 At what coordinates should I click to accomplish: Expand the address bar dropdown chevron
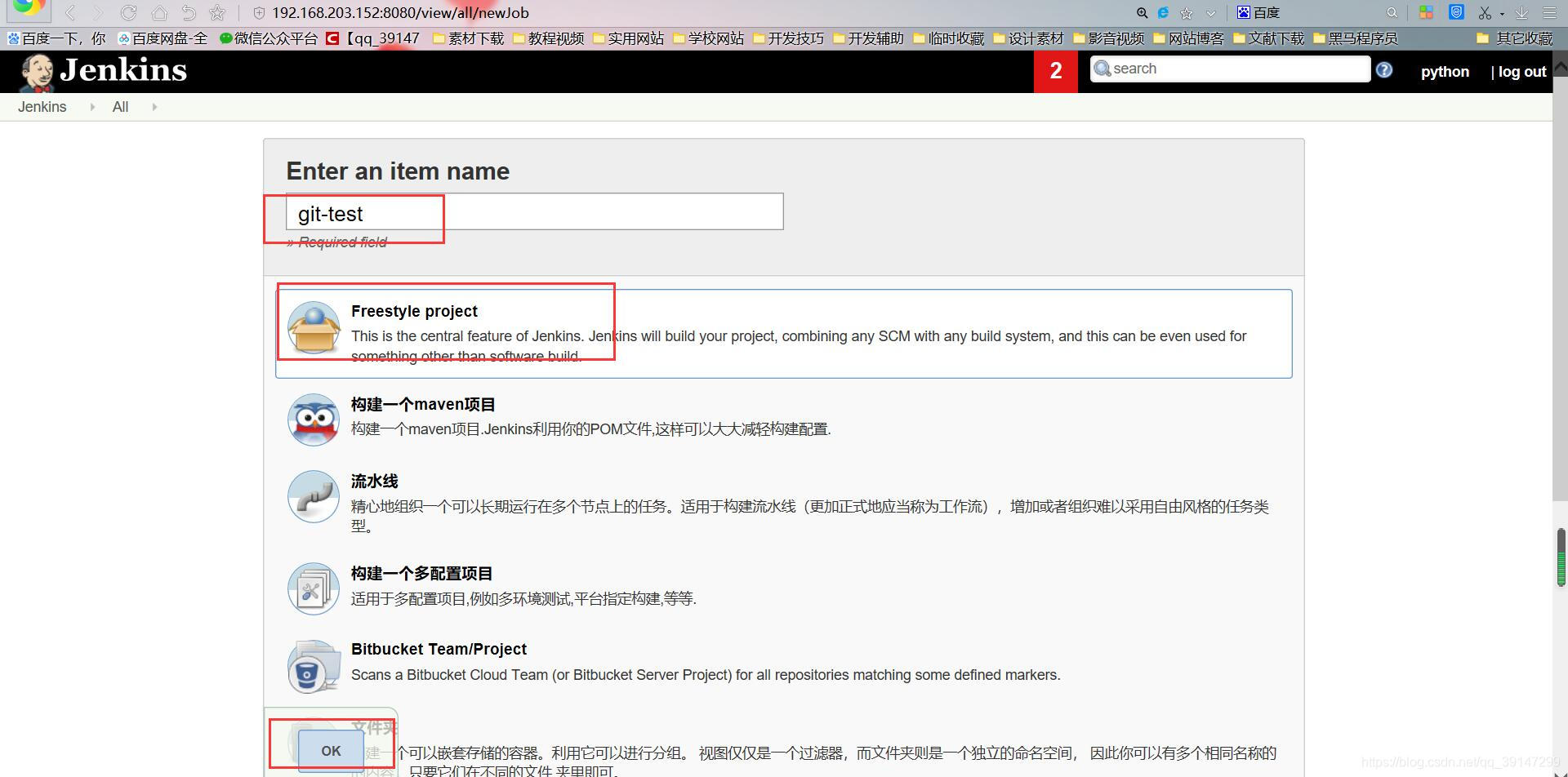1210,13
